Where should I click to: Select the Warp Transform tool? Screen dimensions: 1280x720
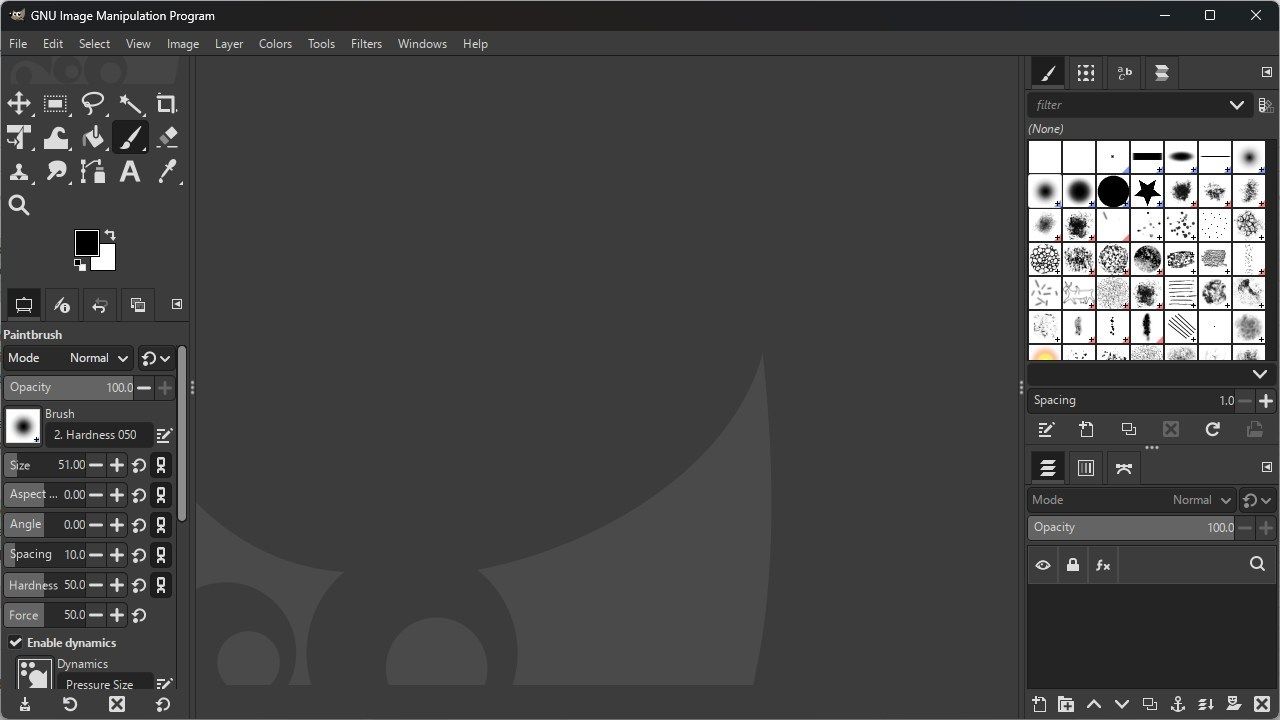point(56,138)
